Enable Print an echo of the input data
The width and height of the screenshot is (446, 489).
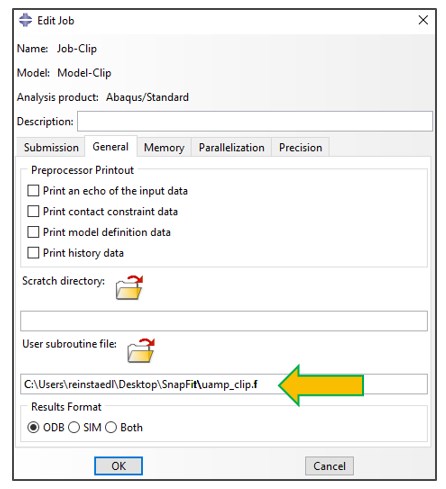coord(33,191)
